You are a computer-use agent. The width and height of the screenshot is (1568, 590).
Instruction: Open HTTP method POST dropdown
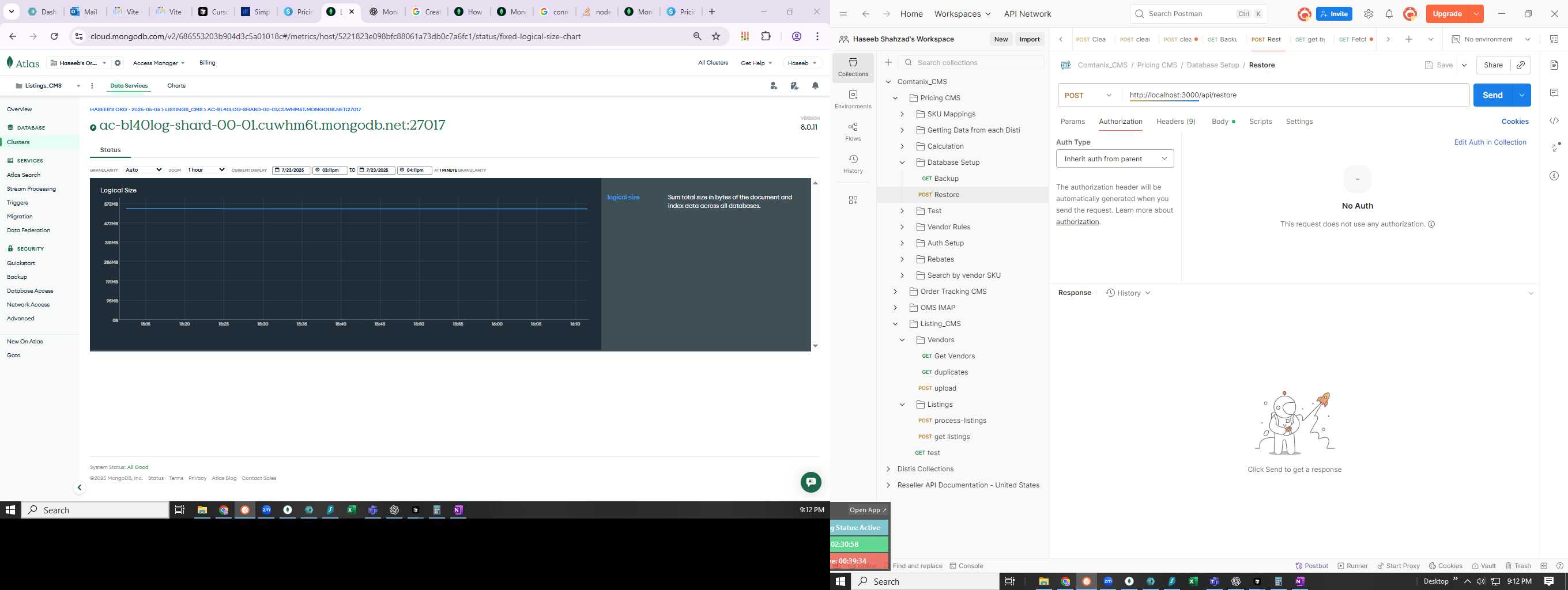(x=1089, y=96)
